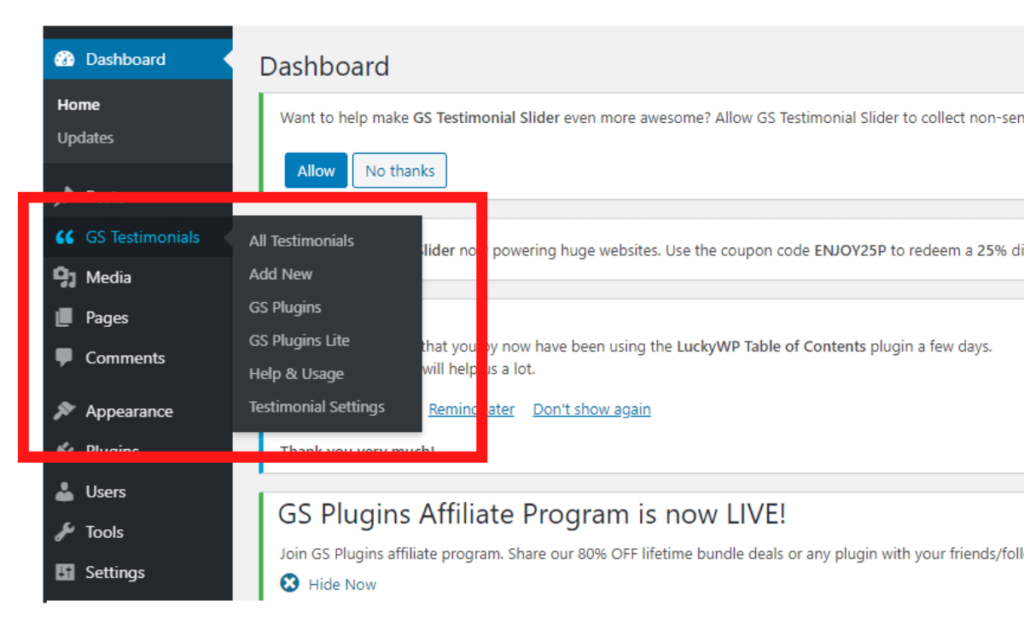
Task: Select GS Plugins in submenu
Action: (285, 308)
